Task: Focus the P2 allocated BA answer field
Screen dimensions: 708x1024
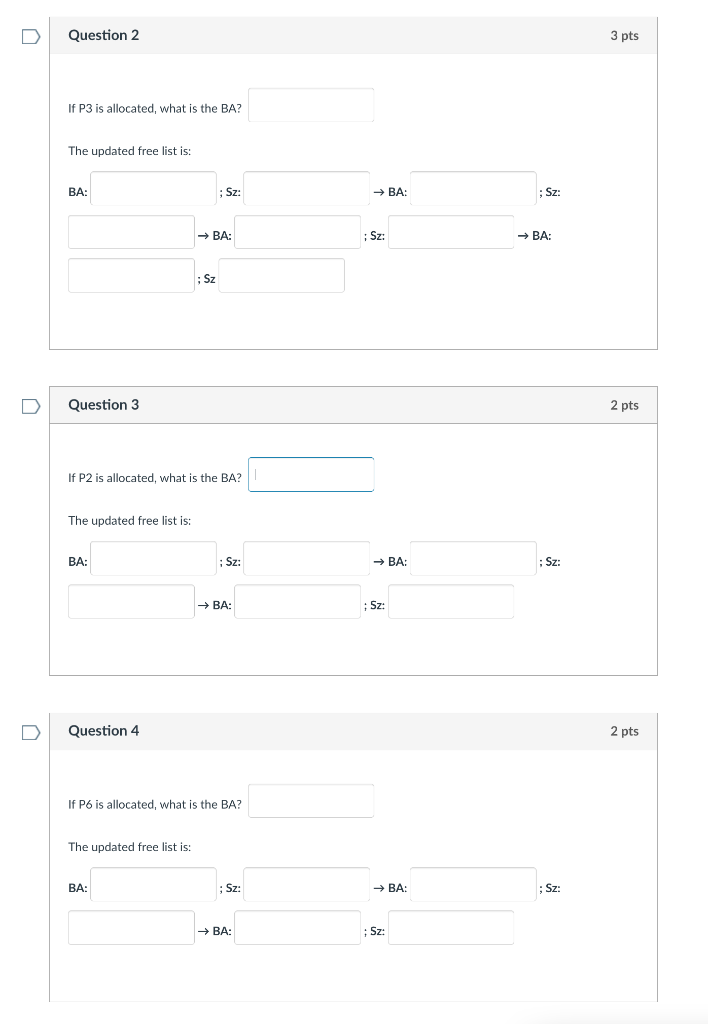Action: pyautogui.click(x=311, y=475)
